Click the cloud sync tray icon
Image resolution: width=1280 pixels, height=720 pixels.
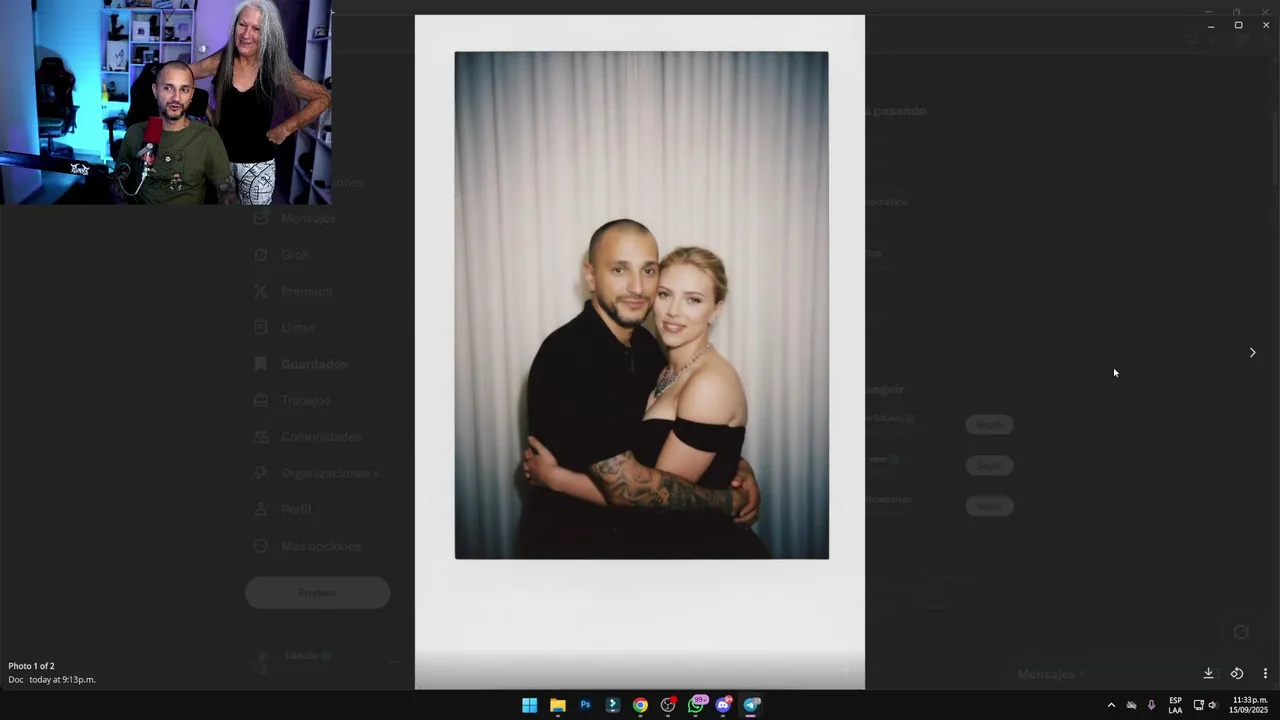(1131, 705)
